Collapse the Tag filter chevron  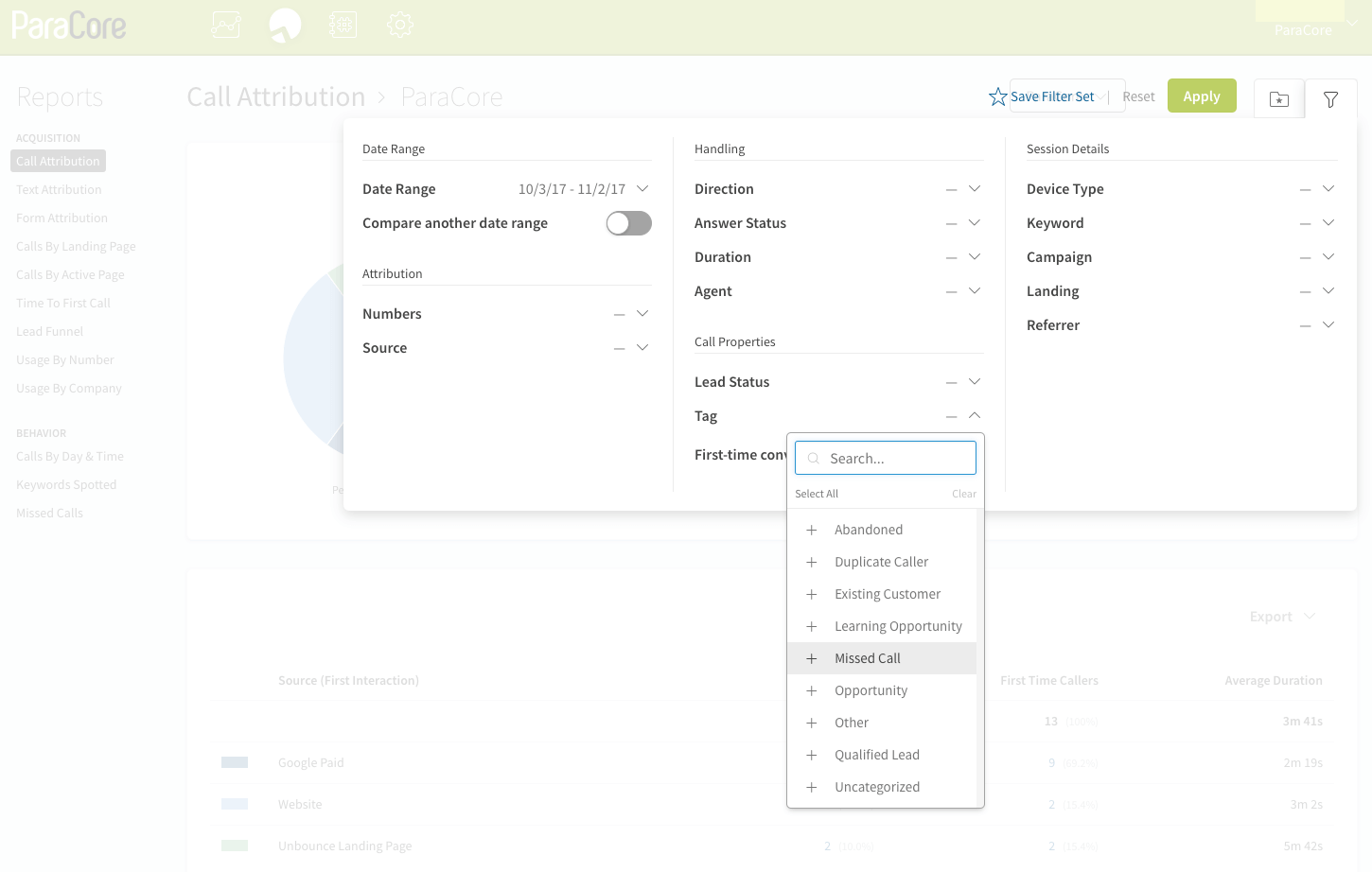pos(975,415)
